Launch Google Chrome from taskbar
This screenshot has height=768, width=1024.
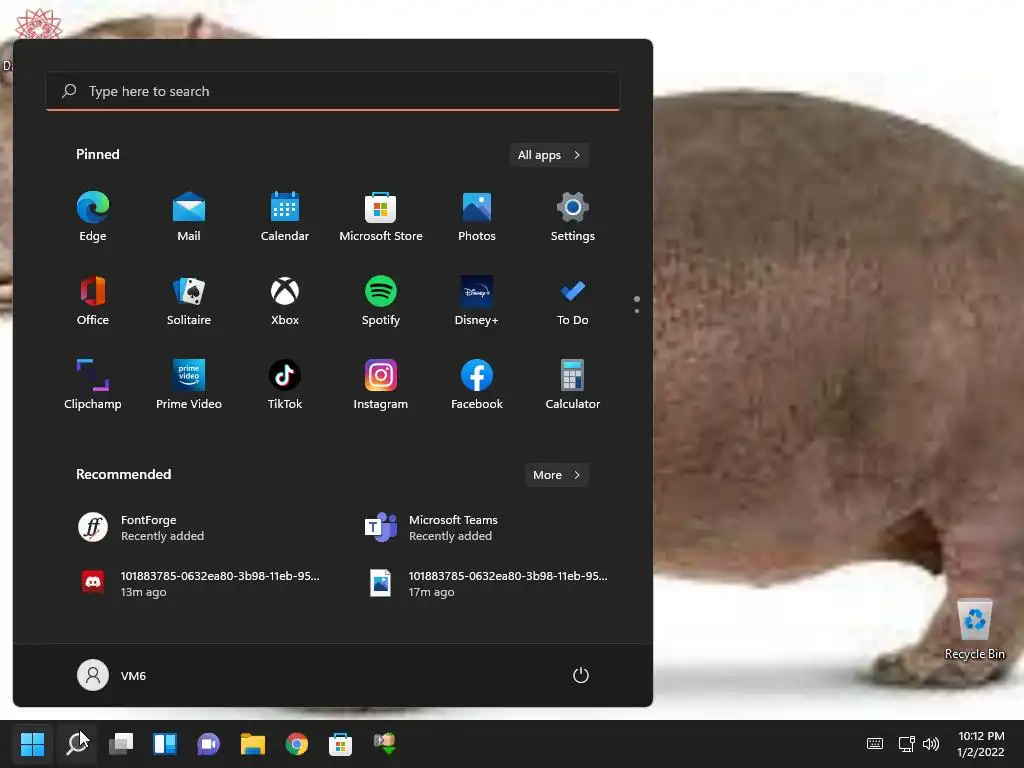[296, 744]
